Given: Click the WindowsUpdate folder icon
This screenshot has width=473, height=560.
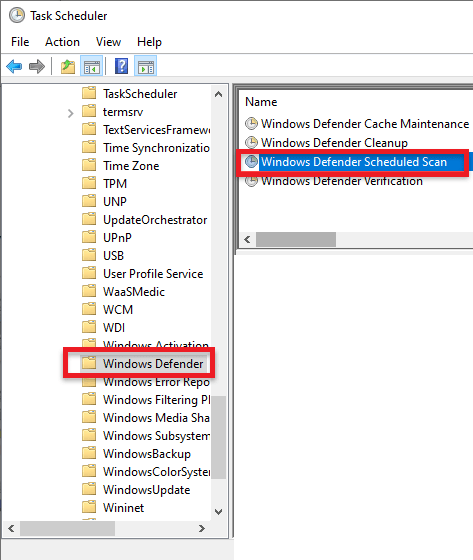Looking at the screenshot, I should [x=89, y=489].
